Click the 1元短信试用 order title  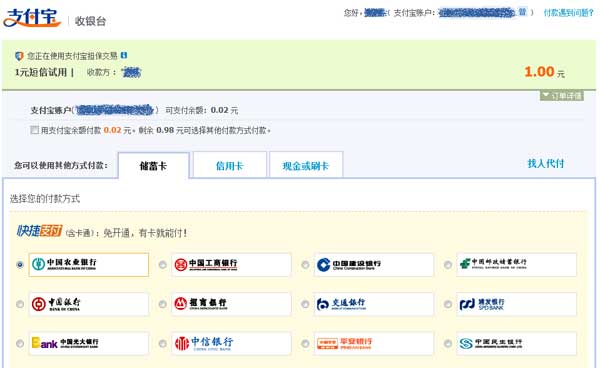(41, 72)
